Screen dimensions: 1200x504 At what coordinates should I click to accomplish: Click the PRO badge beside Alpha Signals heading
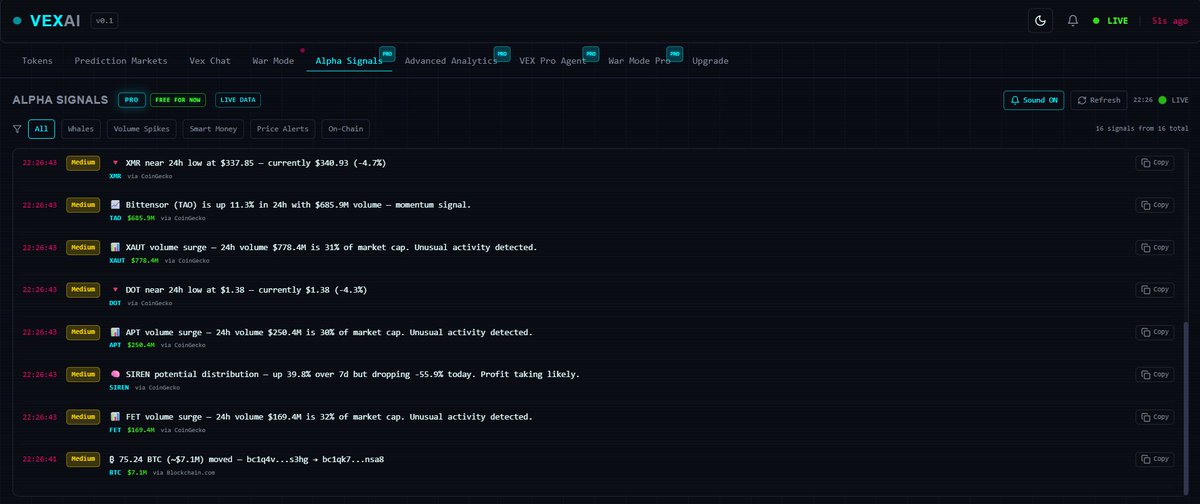click(x=130, y=100)
